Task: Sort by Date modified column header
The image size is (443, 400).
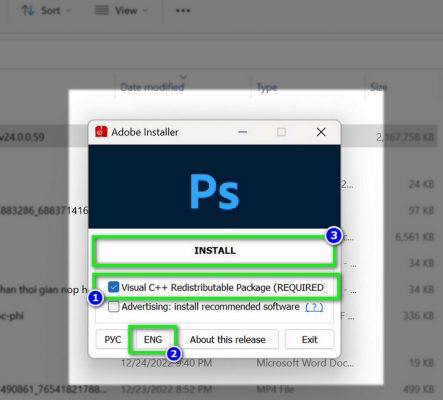Action: pos(152,87)
